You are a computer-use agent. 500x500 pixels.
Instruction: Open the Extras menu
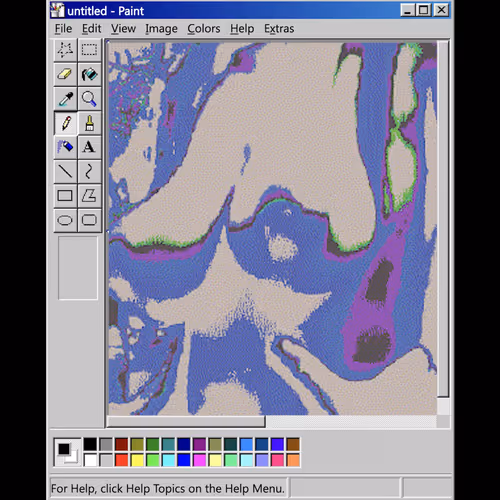(x=279, y=29)
